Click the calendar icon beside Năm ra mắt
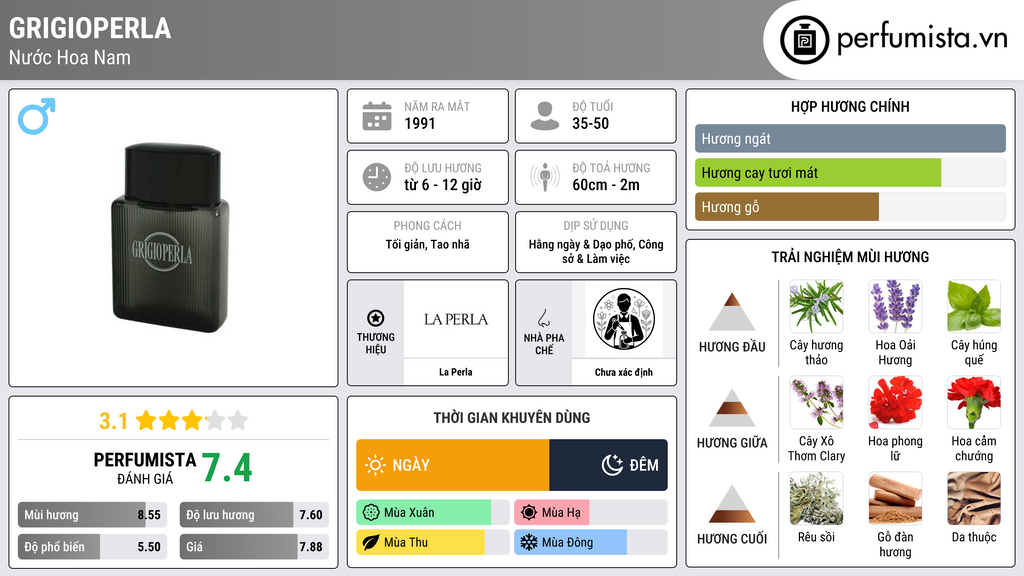The image size is (1024, 576). pos(377,116)
